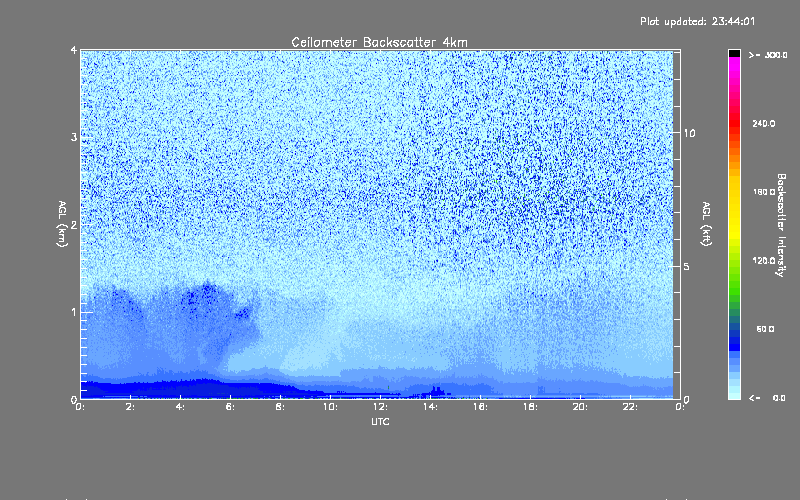Click the green section of the colorbar
The width and height of the screenshot is (800, 500).
[x=734, y=286]
